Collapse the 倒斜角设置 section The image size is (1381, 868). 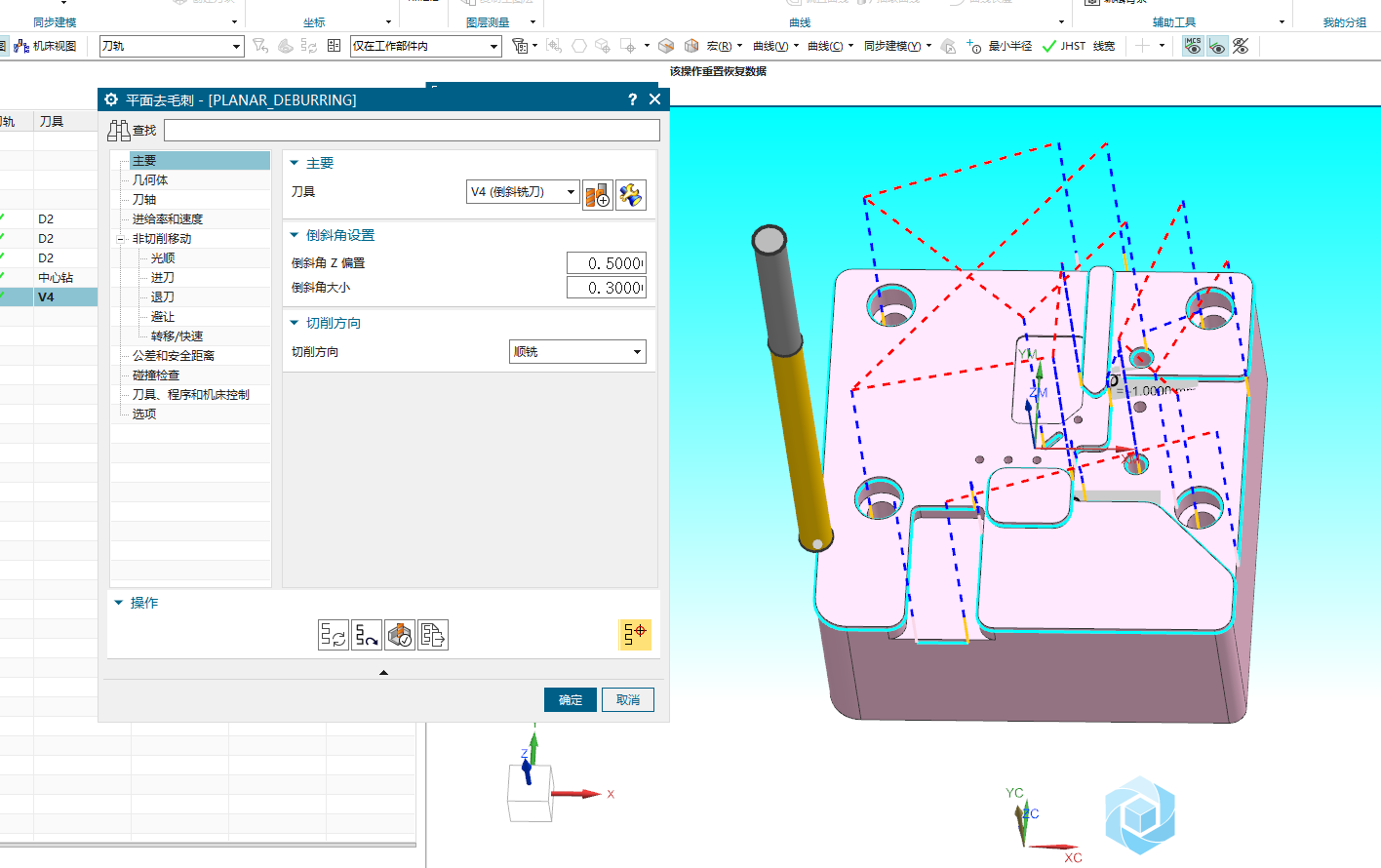[295, 235]
